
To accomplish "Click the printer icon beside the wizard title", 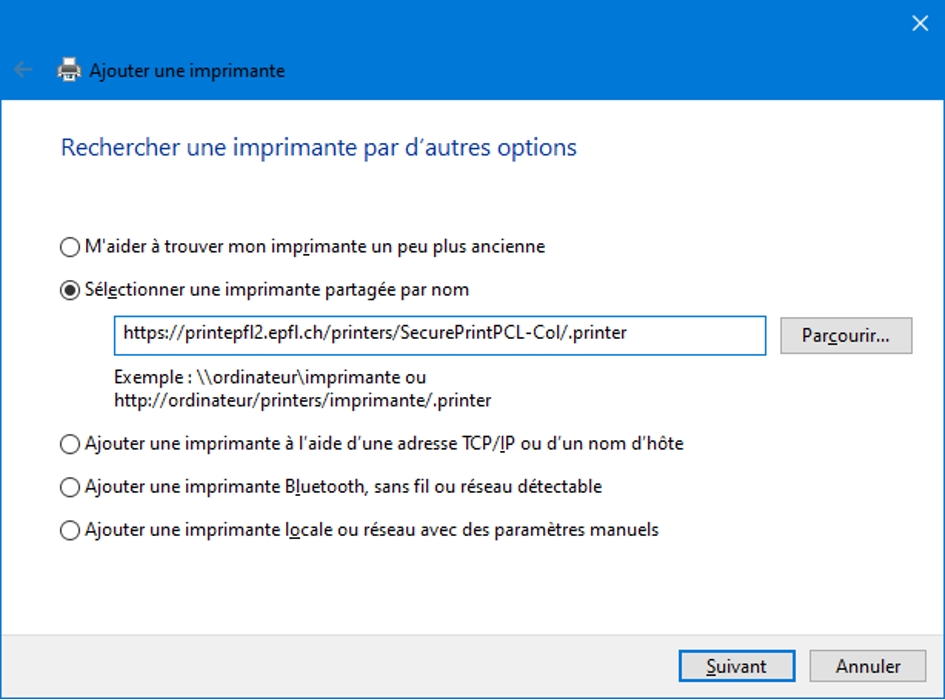I will tap(69, 70).
